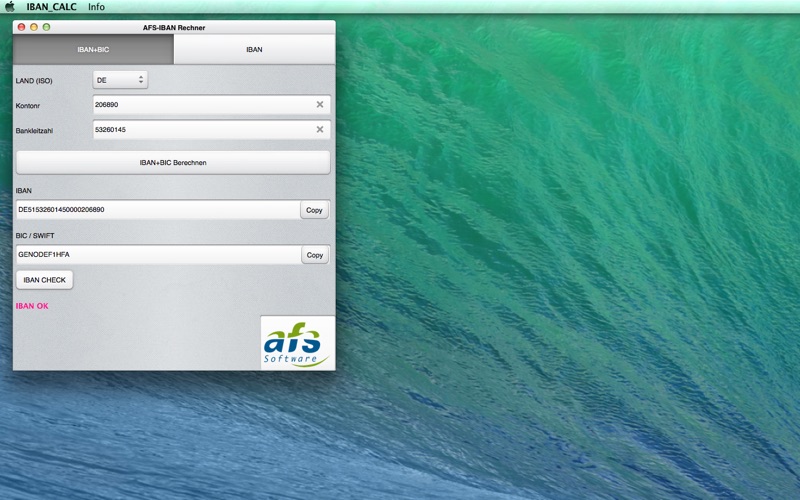Copy the BIC / SWIFT code
The image size is (800, 500).
point(315,255)
